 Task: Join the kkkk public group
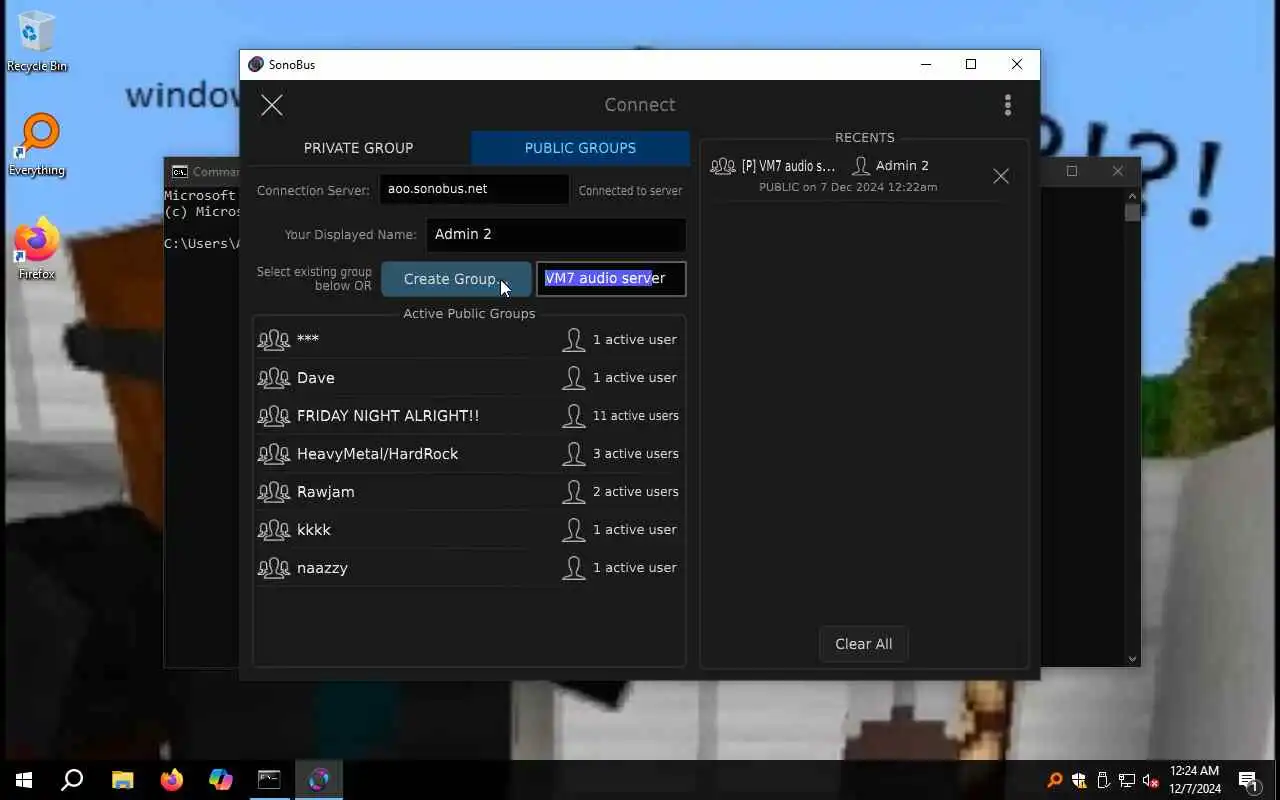pyautogui.click(x=469, y=530)
